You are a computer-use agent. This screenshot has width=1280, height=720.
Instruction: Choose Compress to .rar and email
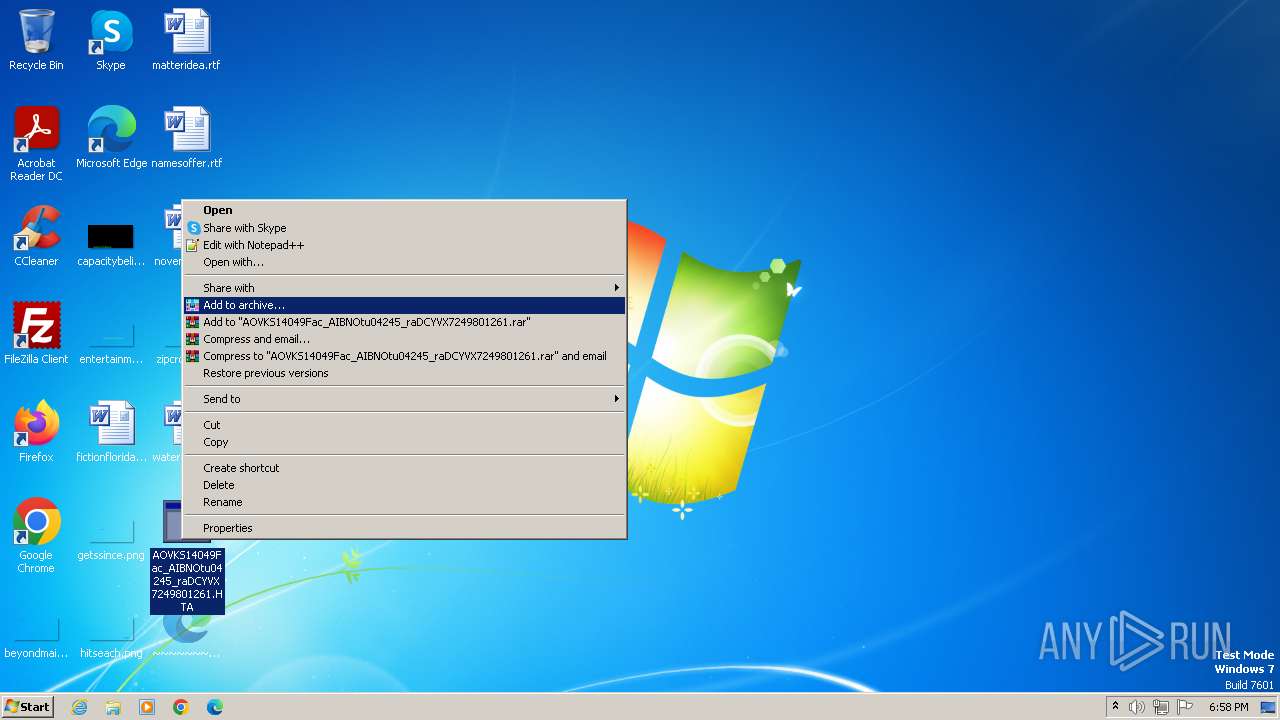pos(404,356)
